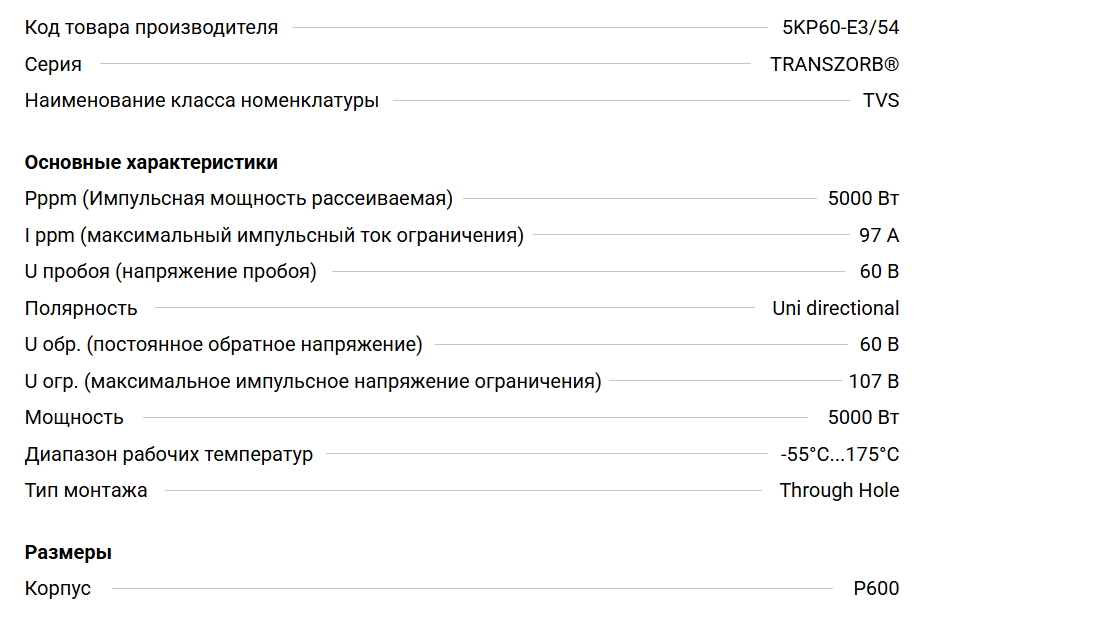The height and width of the screenshot is (618, 1108).
Task: Select the "Through Hole" mounting type value
Action: (x=839, y=490)
